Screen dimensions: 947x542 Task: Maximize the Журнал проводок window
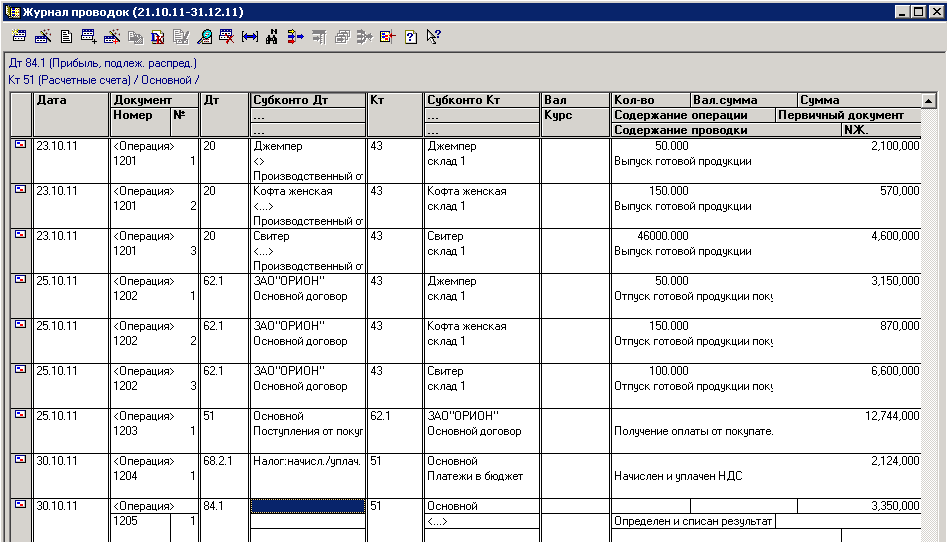[918, 11]
